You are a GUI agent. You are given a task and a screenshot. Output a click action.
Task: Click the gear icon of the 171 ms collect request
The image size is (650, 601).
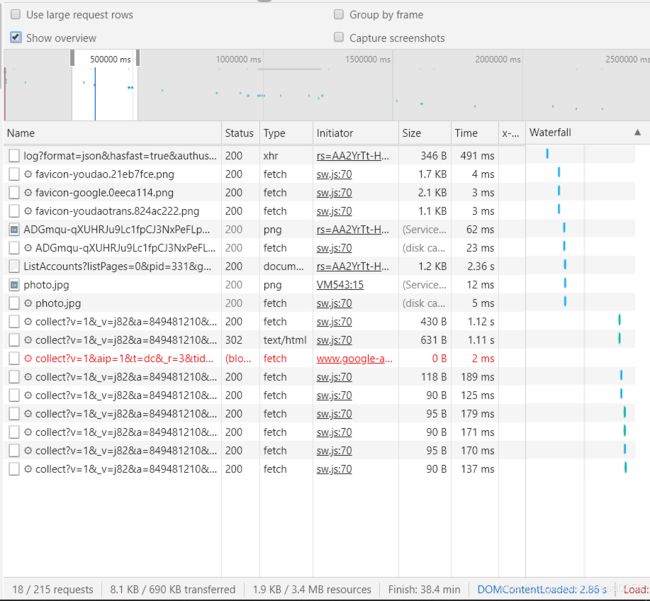[x=28, y=432]
